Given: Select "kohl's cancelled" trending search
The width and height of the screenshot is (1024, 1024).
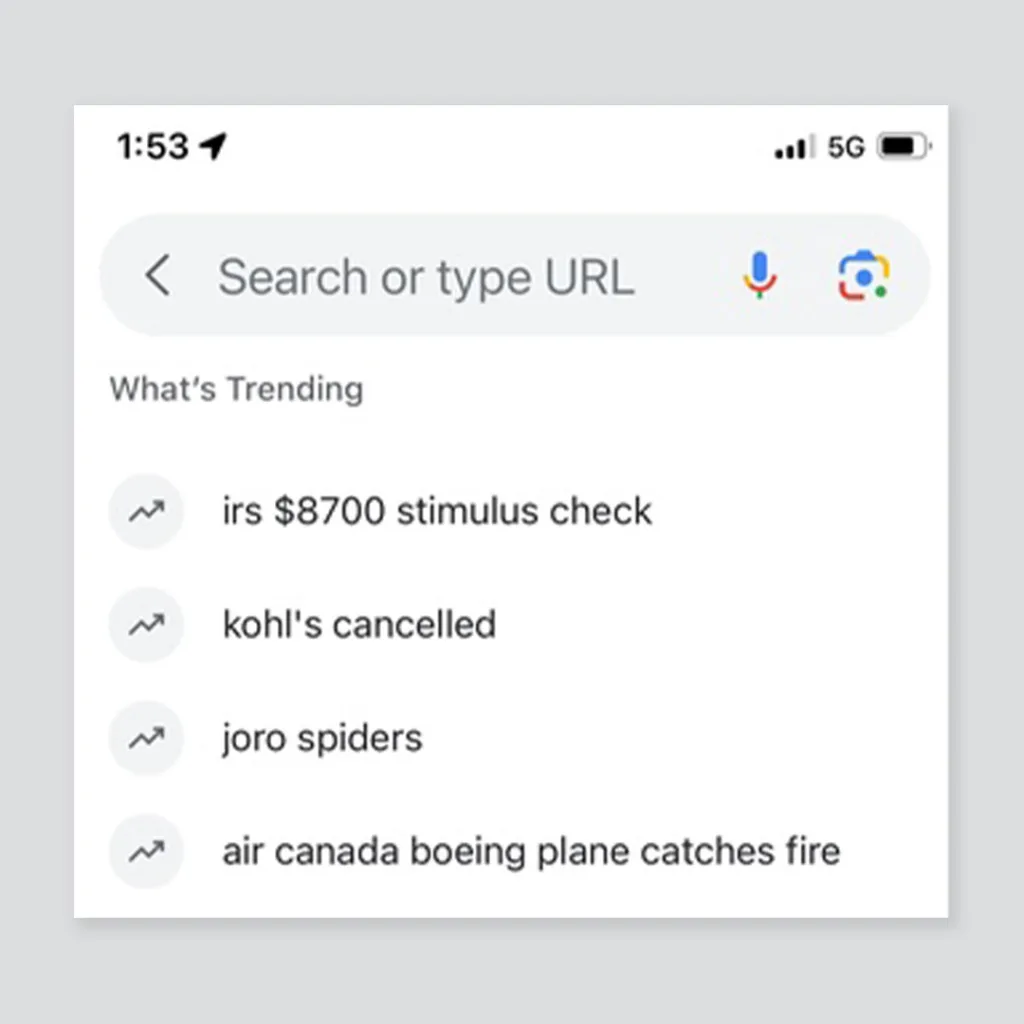Looking at the screenshot, I should pyautogui.click(x=359, y=625).
